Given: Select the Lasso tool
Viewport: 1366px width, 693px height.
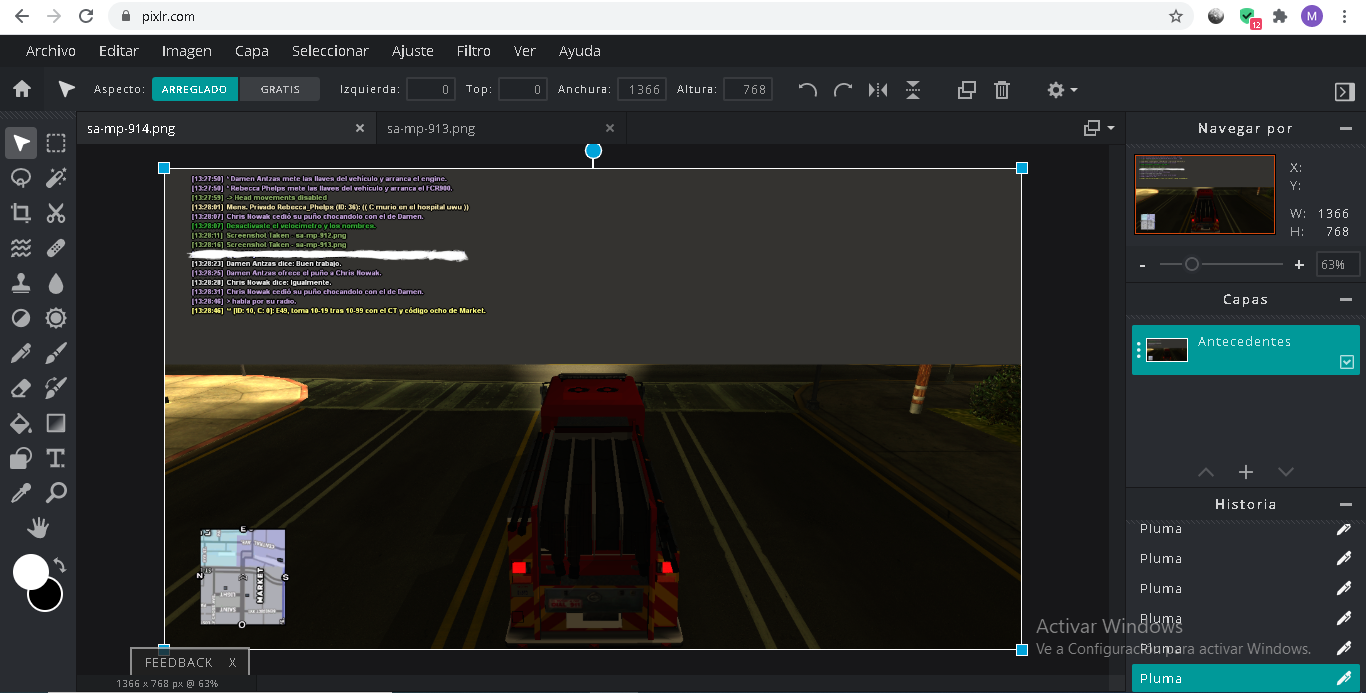Looking at the screenshot, I should [x=21, y=178].
